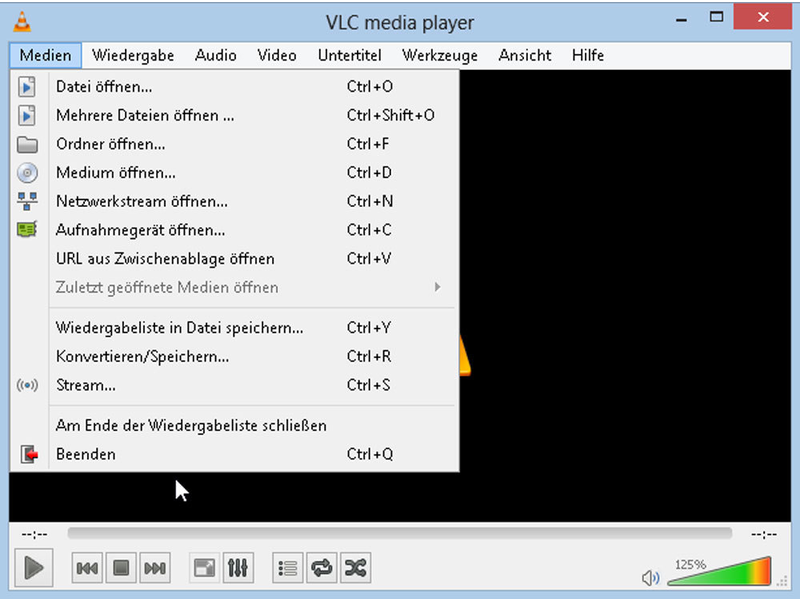Select Ordner öffnen... menu entry
This screenshot has width=800, height=600.
[x=234, y=144]
